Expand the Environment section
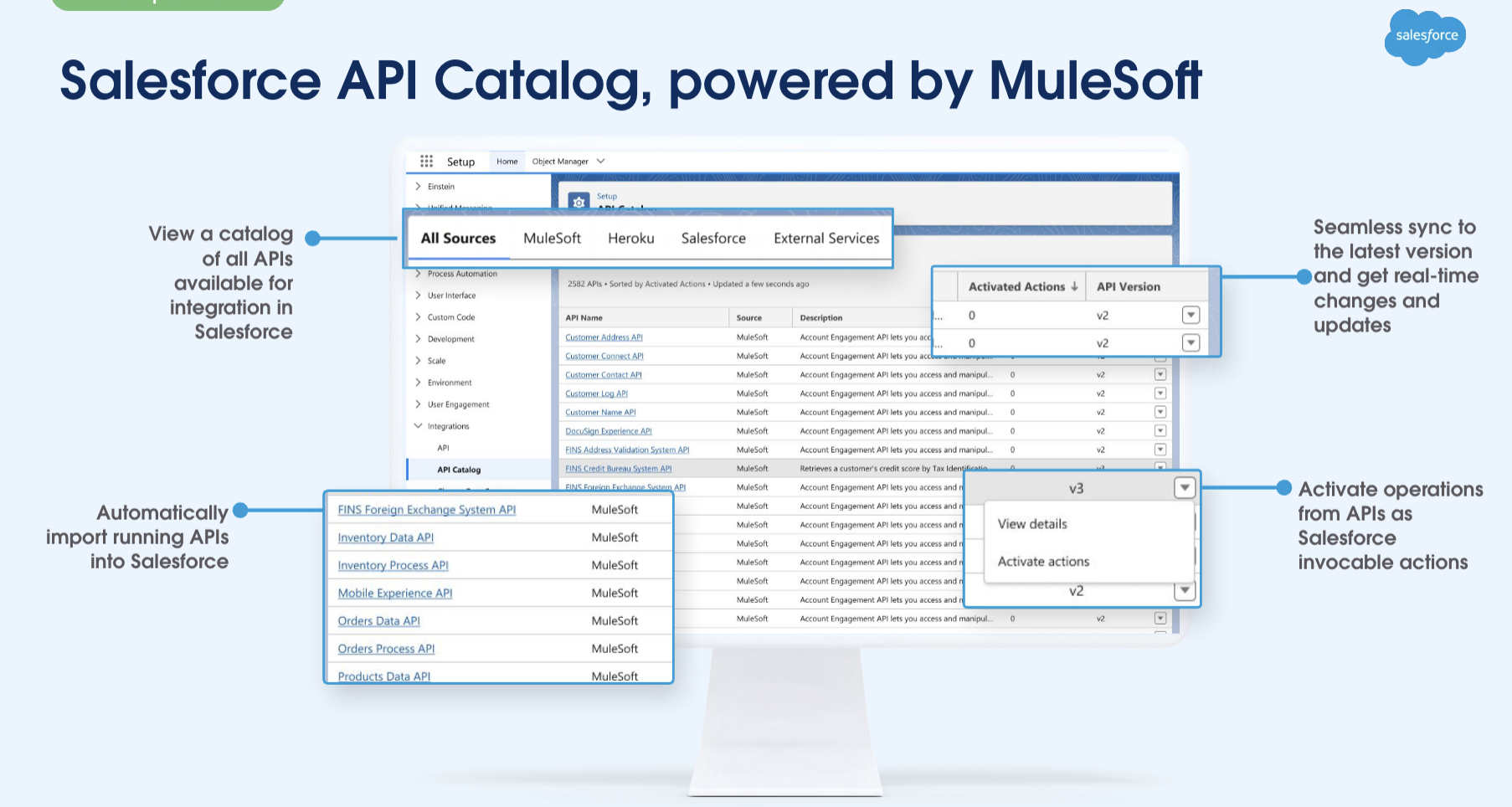Viewport: 1512px width, 807px height. pos(418,383)
